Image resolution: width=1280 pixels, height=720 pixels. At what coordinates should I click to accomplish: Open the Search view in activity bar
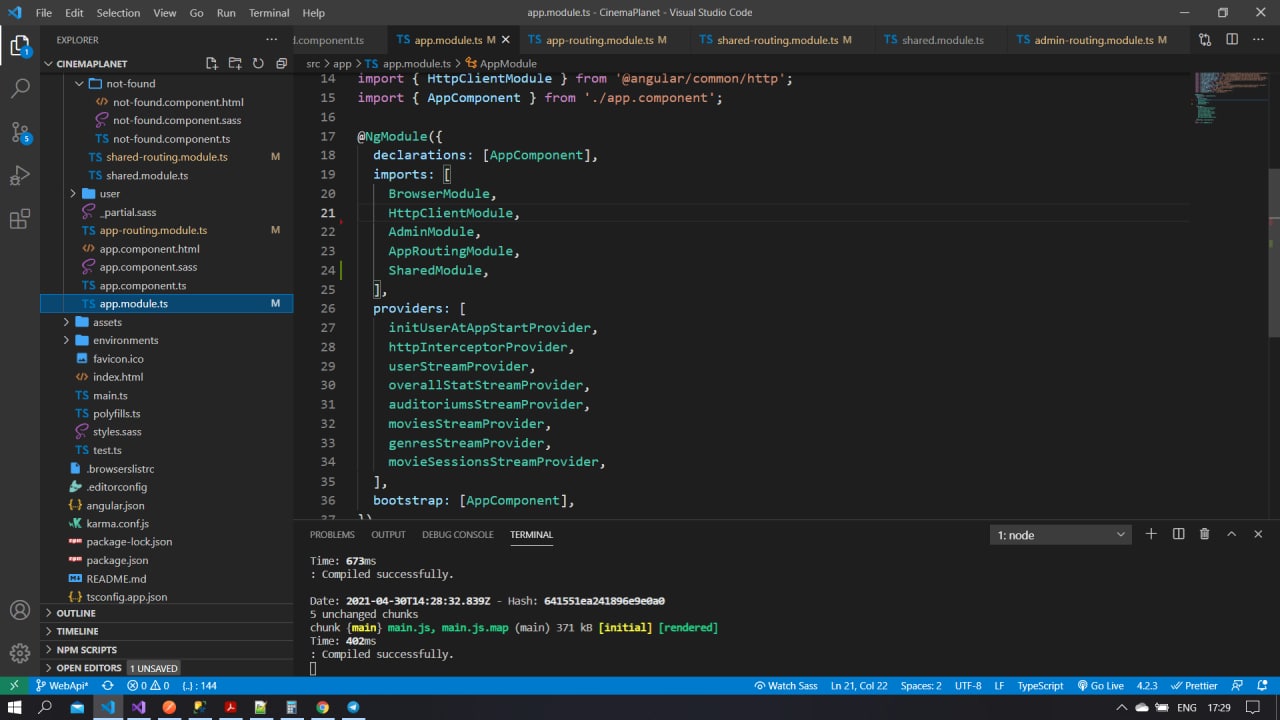click(20, 89)
